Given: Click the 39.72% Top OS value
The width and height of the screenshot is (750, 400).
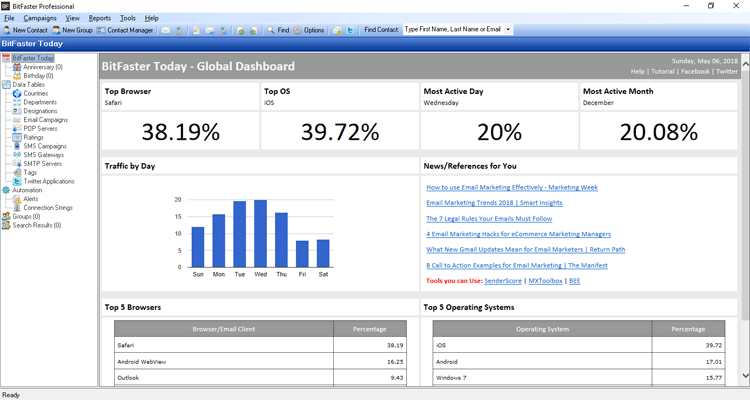Looking at the screenshot, I should (x=340, y=132).
